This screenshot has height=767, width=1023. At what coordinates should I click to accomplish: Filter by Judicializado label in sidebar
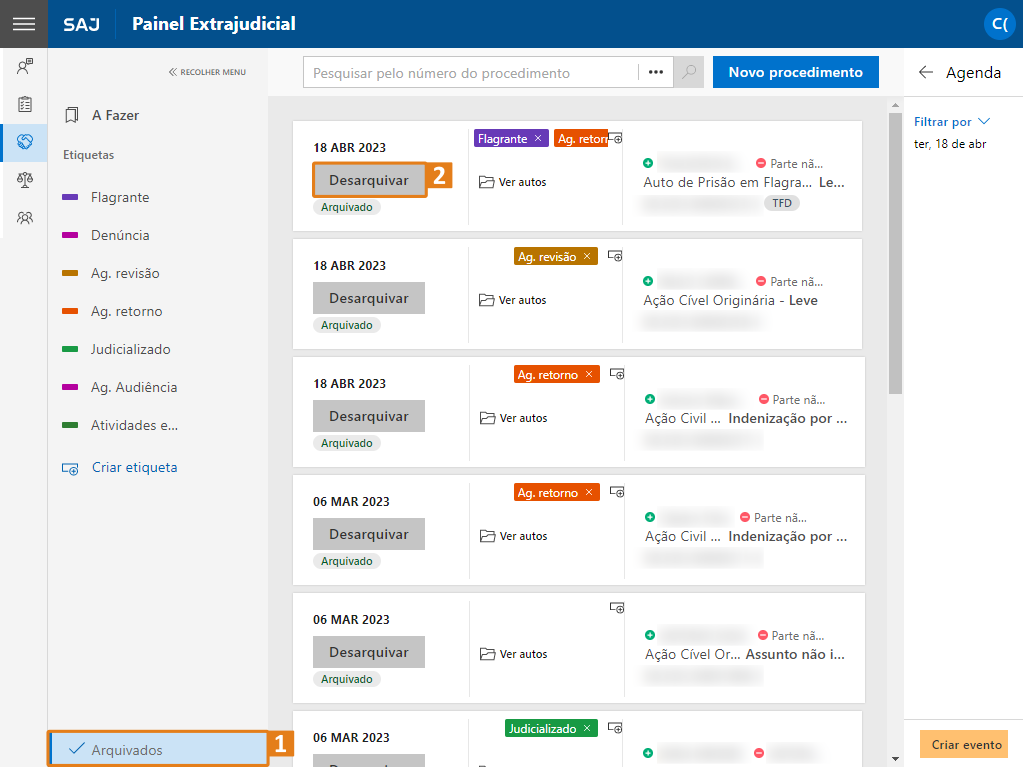pos(116,349)
